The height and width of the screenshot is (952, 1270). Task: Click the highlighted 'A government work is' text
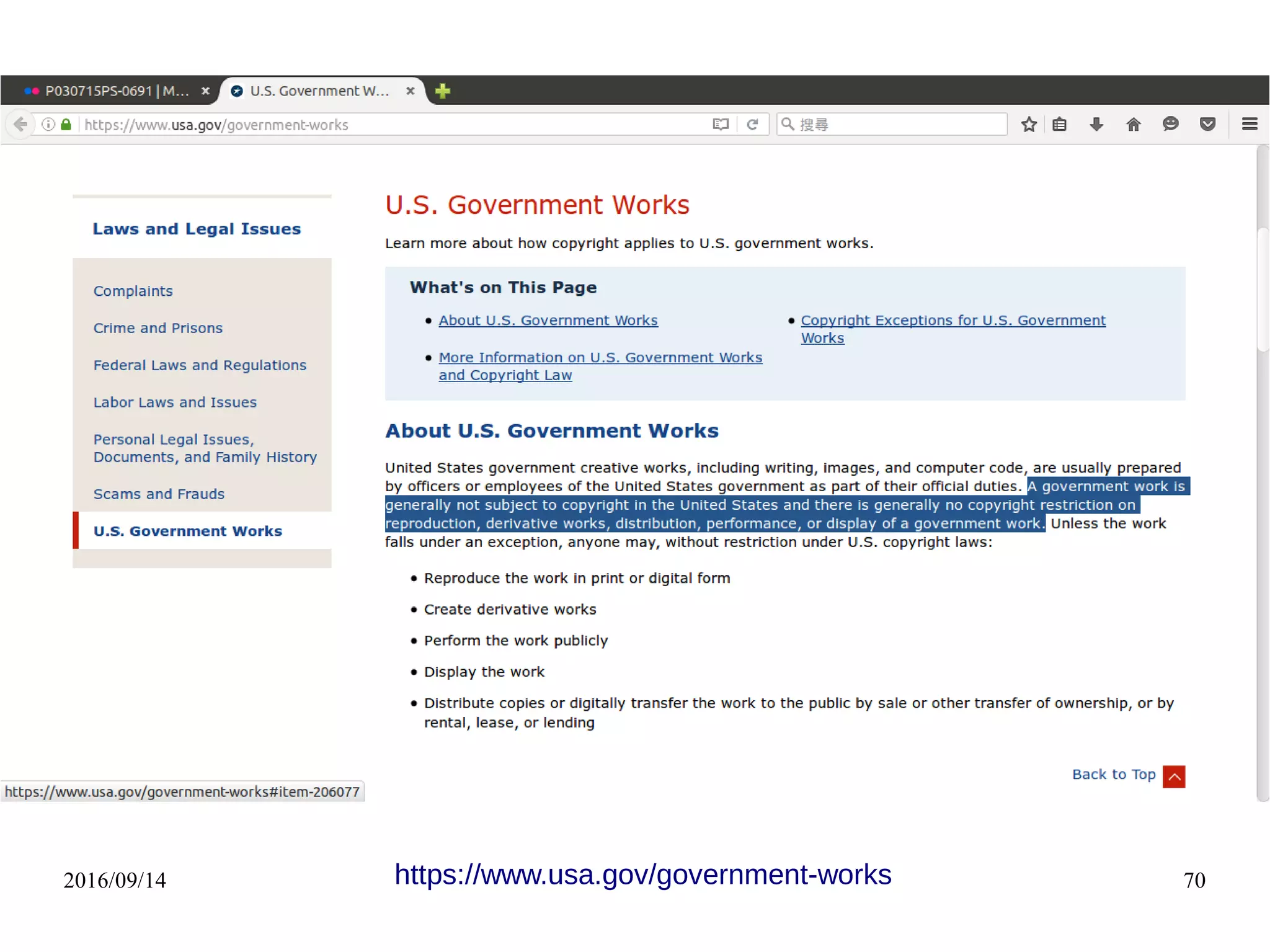pyautogui.click(x=1106, y=486)
